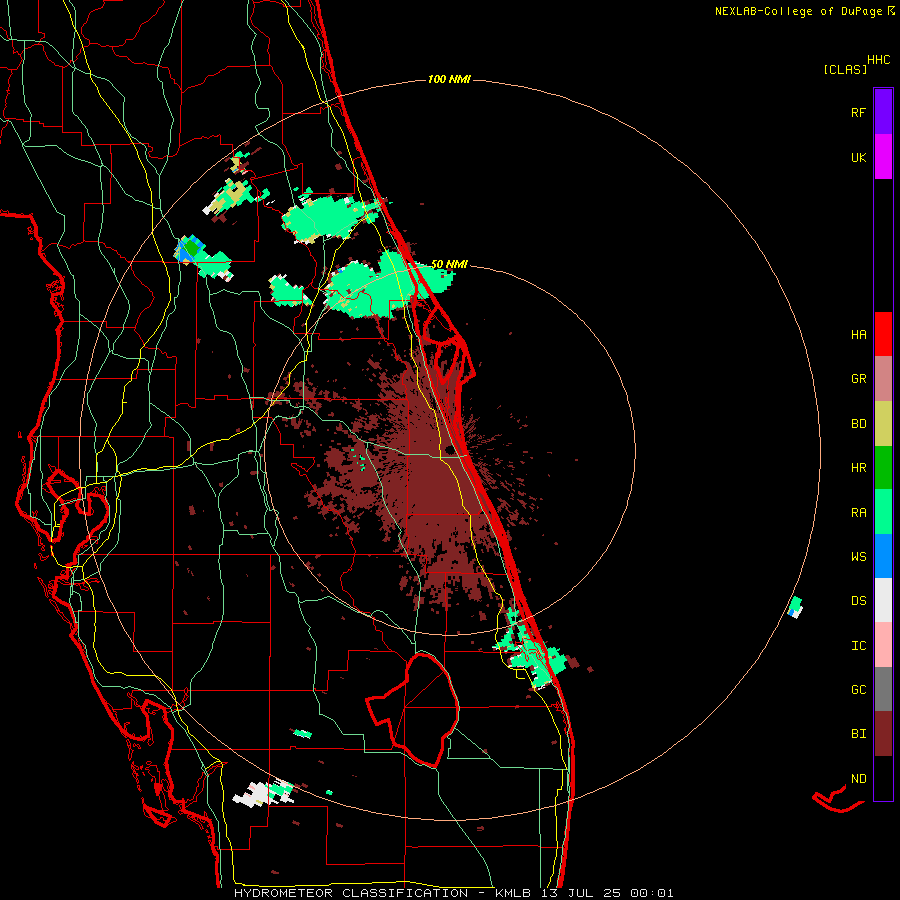Click the ND black legend swatch

(x=883, y=778)
